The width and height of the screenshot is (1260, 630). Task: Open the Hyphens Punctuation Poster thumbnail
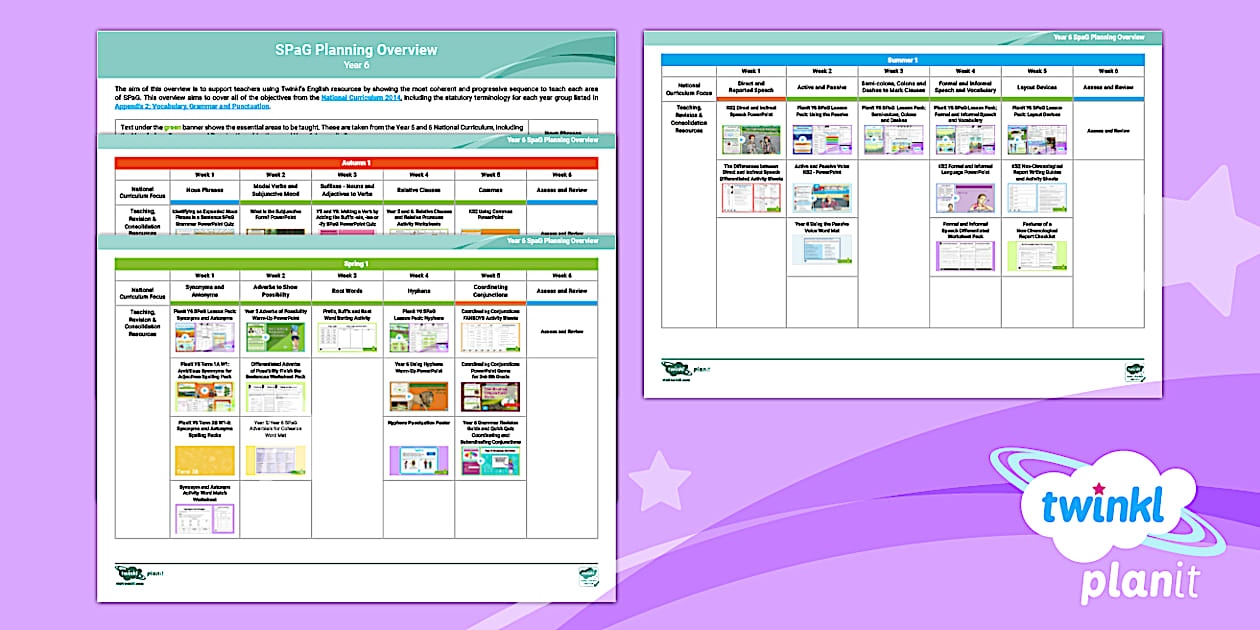[418, 460]
